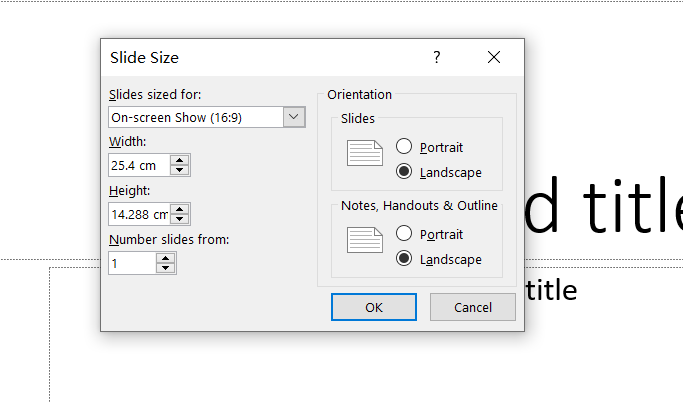Image resolution: width=683 pixels, height=402 pixels.
Task: Increase Width with up spinner arrow
Action: pos(179,160)
